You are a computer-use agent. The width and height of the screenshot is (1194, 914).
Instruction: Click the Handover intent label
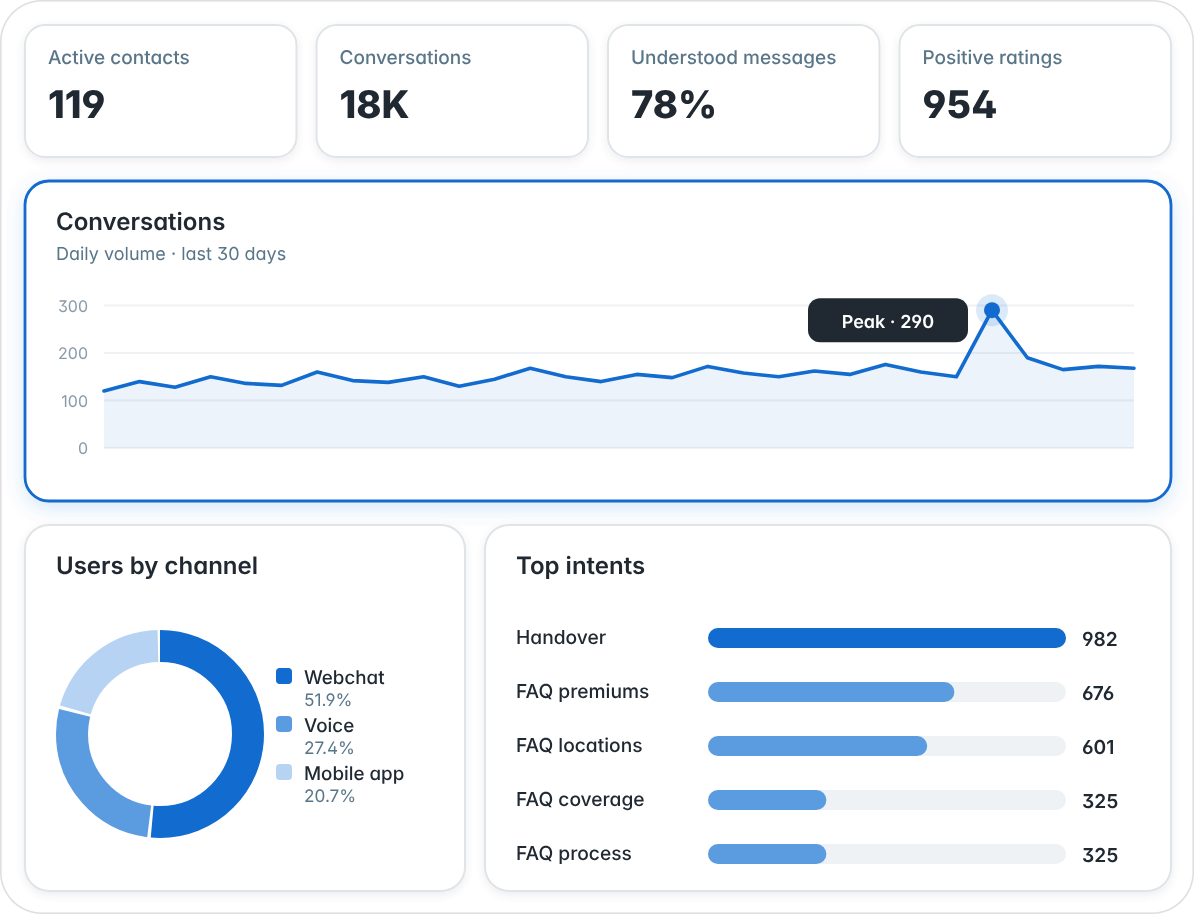pos(561,638)
